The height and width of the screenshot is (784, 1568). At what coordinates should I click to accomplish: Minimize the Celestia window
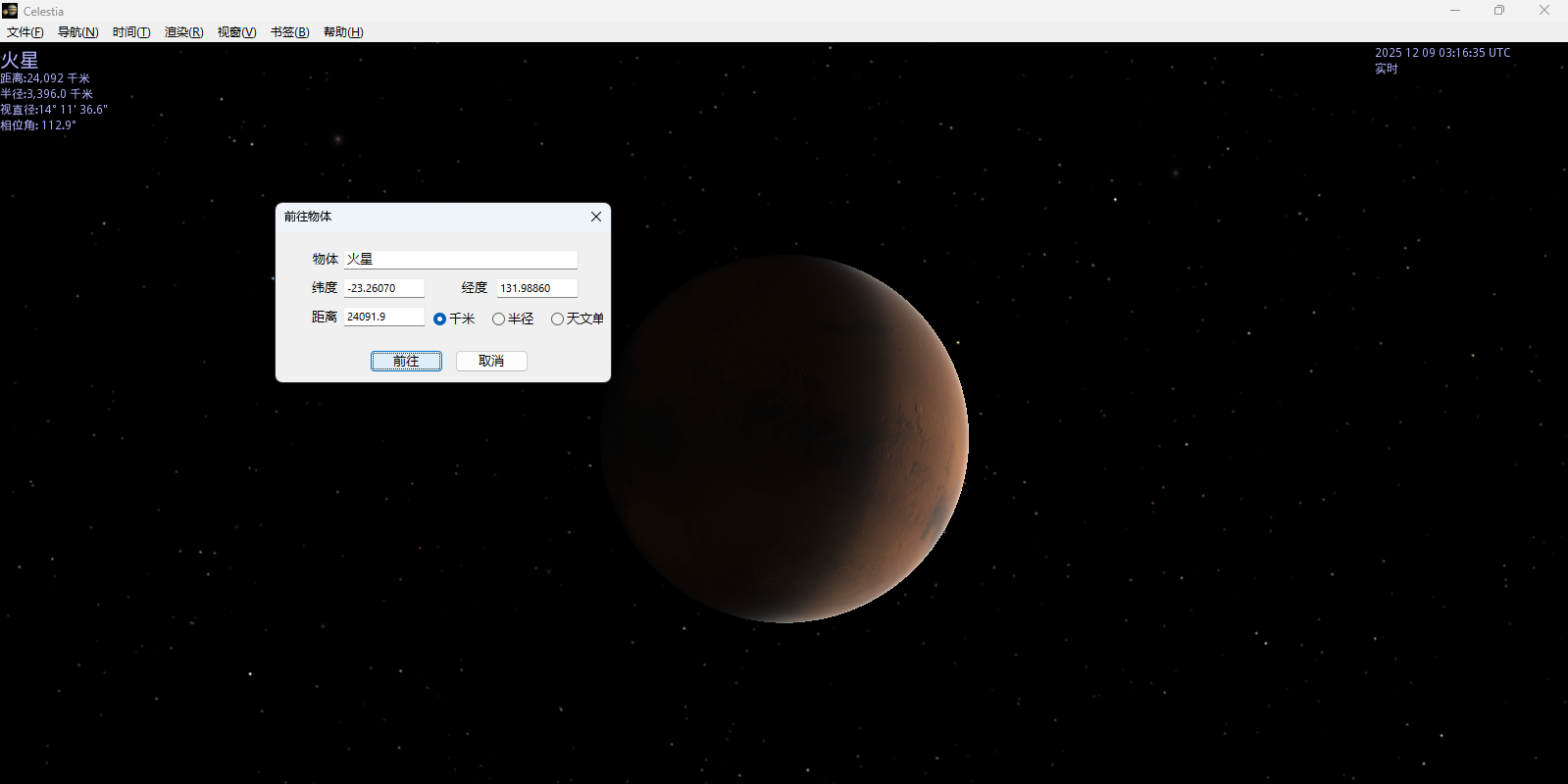[1455, 11]
